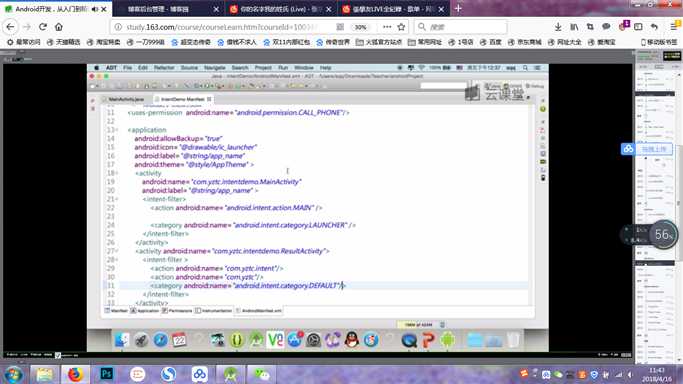Switch to Application bottom editor tab
This screenshot has height=384, width=683.
pyautogui.click(x=145, y=311)
